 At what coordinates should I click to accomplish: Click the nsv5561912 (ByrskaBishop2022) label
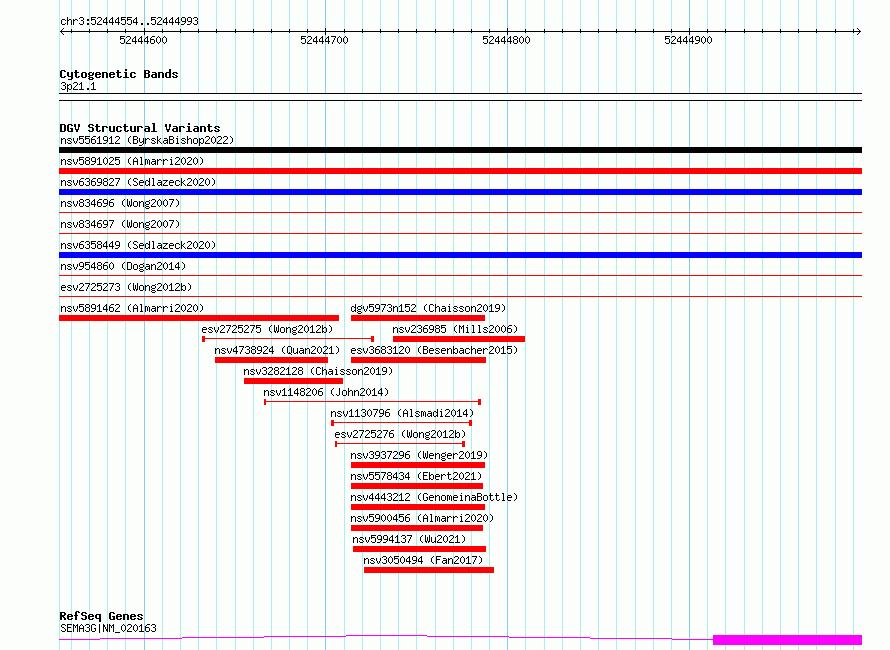click(147, 140)
